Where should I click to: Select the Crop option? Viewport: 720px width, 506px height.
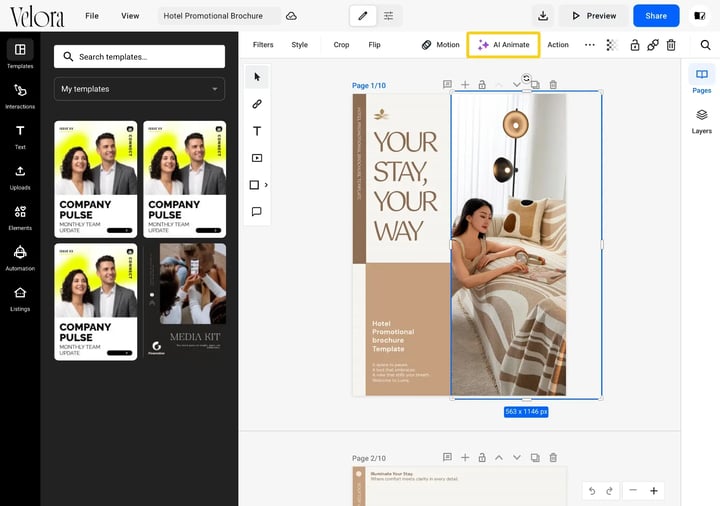pyautogui.click(x=341, y=45)
